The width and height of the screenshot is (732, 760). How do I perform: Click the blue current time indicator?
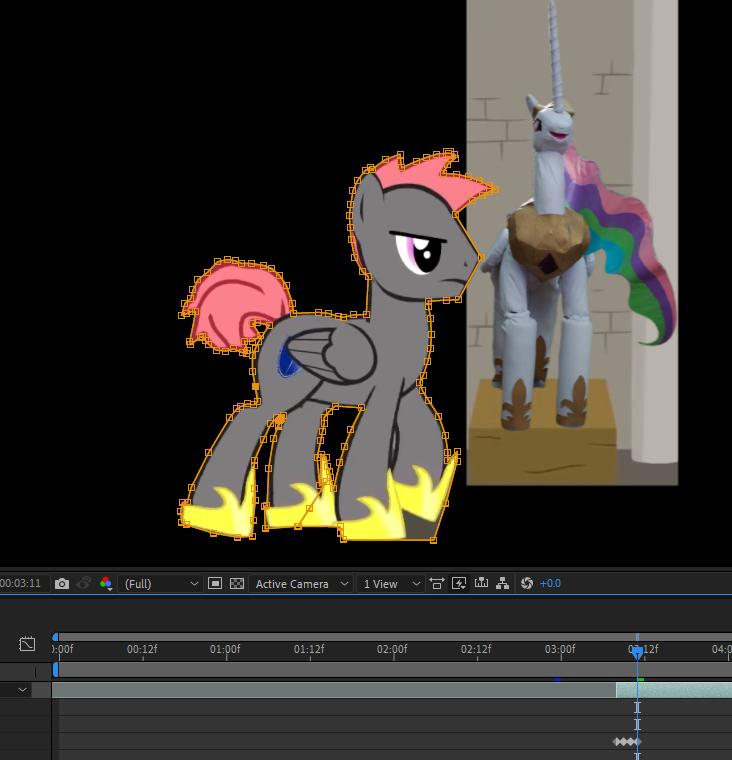tap(637, 653)
